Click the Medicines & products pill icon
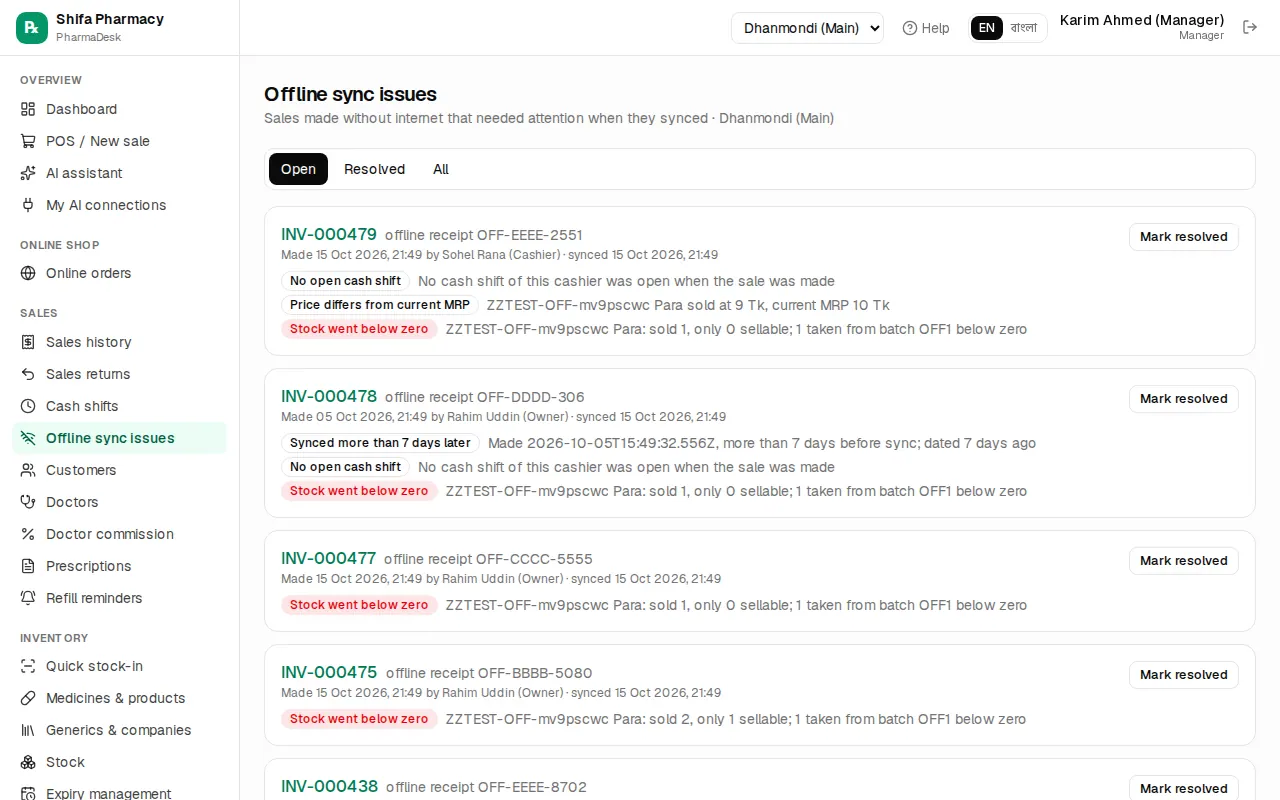The height and width of the screenshot is (800, 1280). tap(28, 698)
